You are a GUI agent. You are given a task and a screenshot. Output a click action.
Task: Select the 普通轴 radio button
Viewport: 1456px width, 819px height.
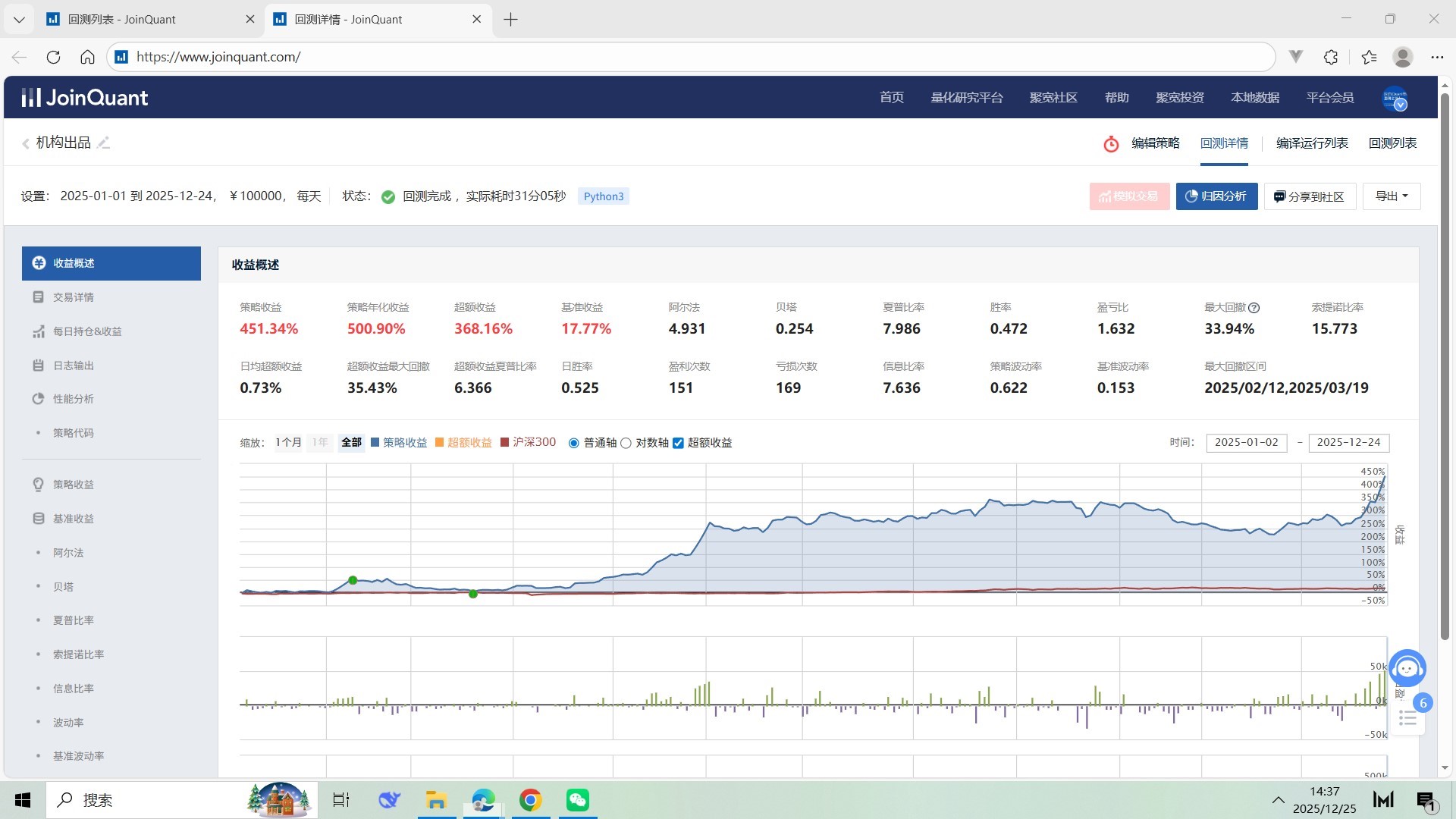pyautogui.click(x=574, y=443)
